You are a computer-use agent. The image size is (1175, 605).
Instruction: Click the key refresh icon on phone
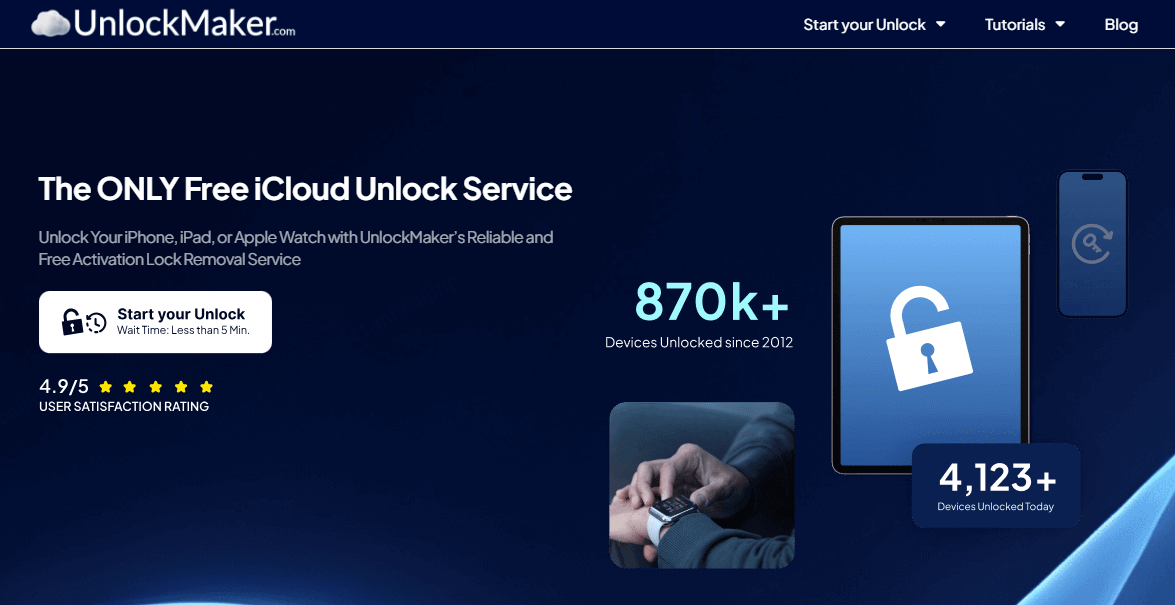coord(1092,243)
